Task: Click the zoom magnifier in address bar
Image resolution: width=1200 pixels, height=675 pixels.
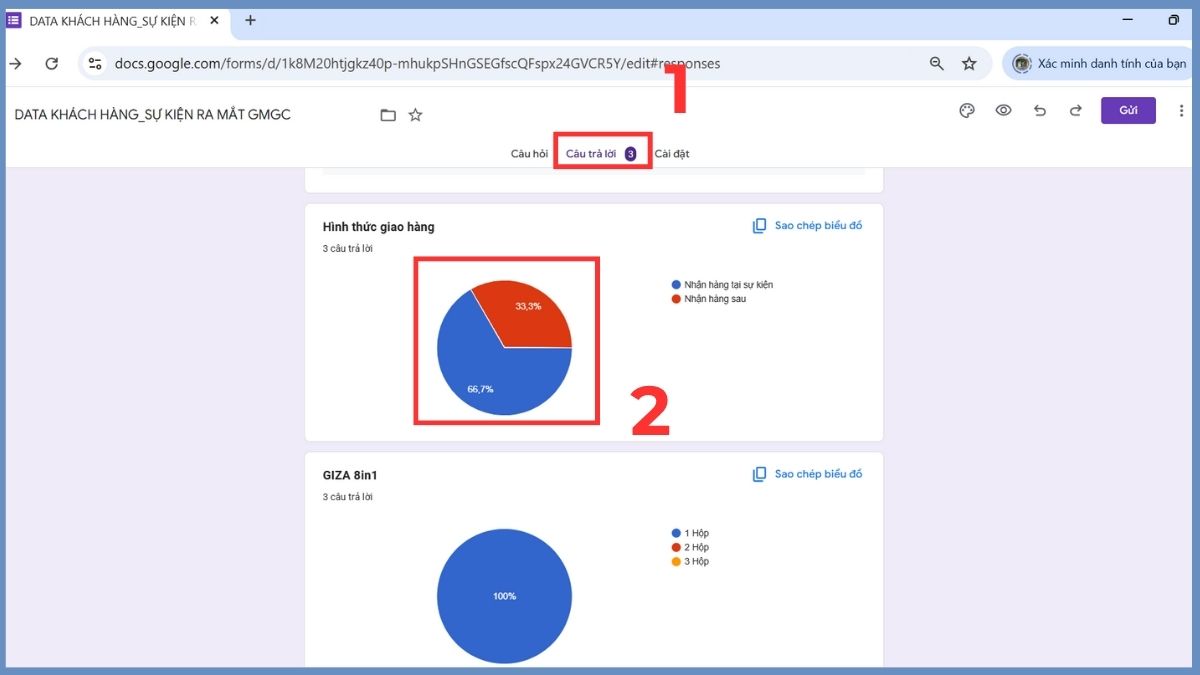Action: 936,63
